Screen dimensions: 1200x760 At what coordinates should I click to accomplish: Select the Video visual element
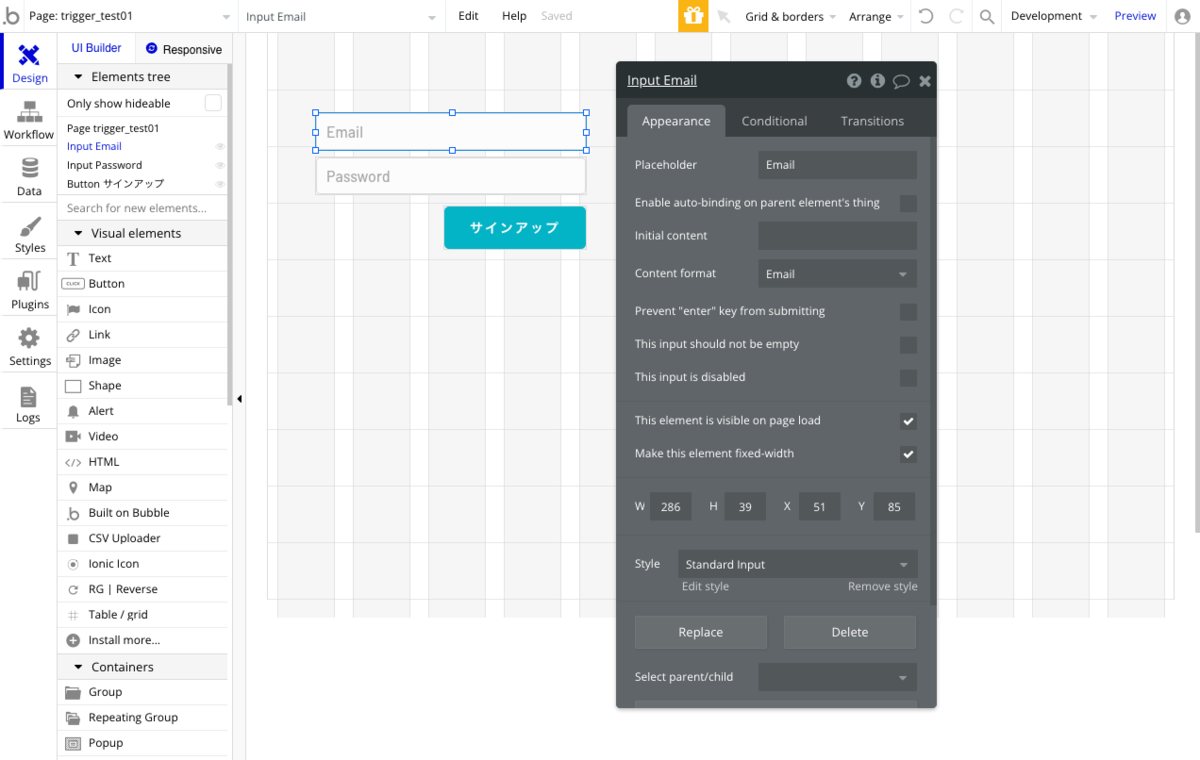click(142, 436)
